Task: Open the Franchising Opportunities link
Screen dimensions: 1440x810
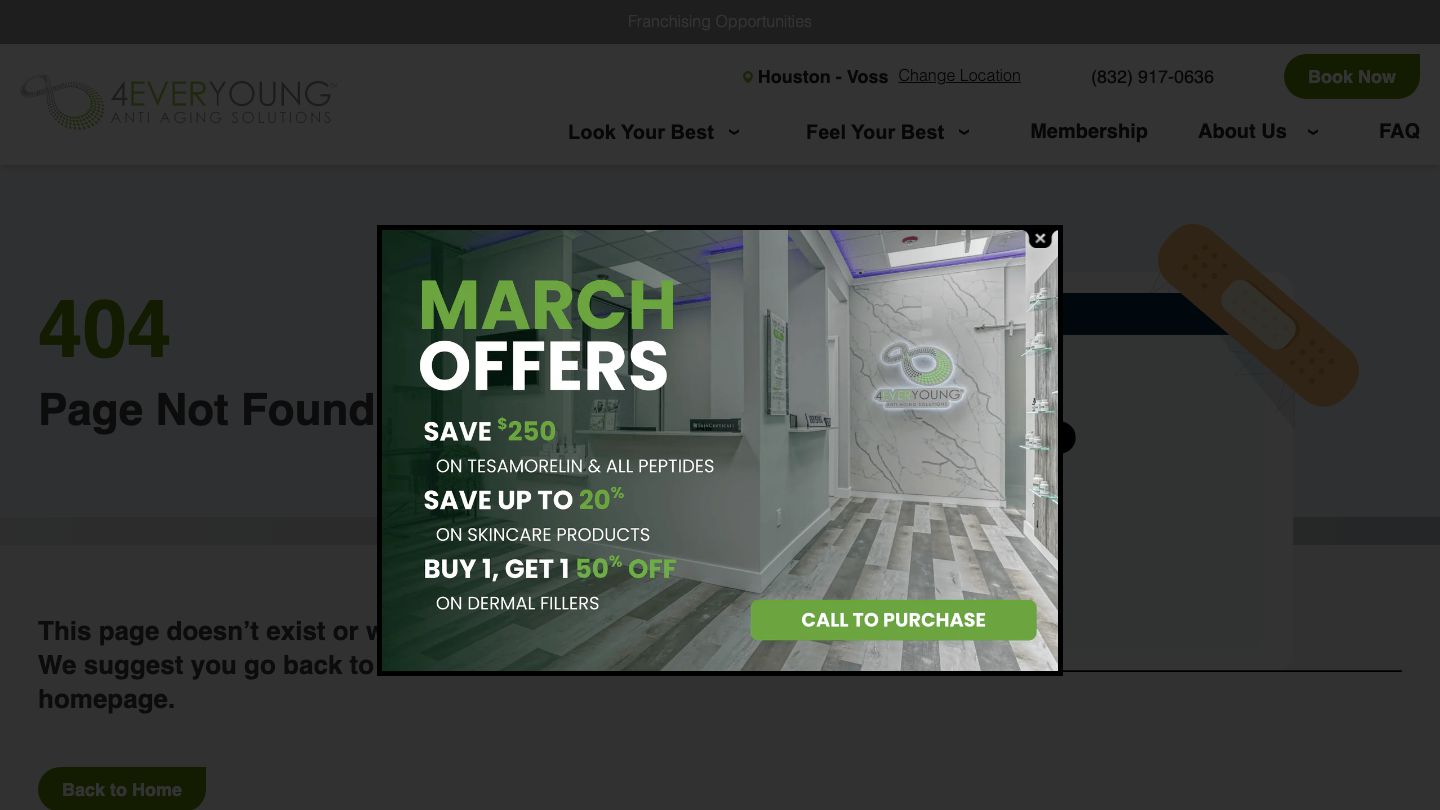Action: point(719,21)
